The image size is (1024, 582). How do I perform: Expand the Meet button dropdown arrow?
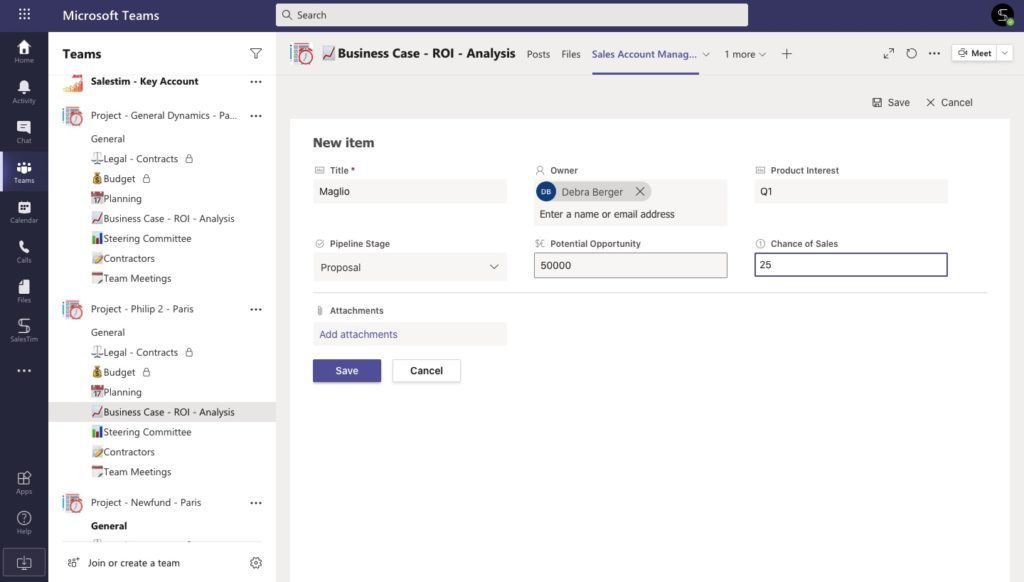1005,53
